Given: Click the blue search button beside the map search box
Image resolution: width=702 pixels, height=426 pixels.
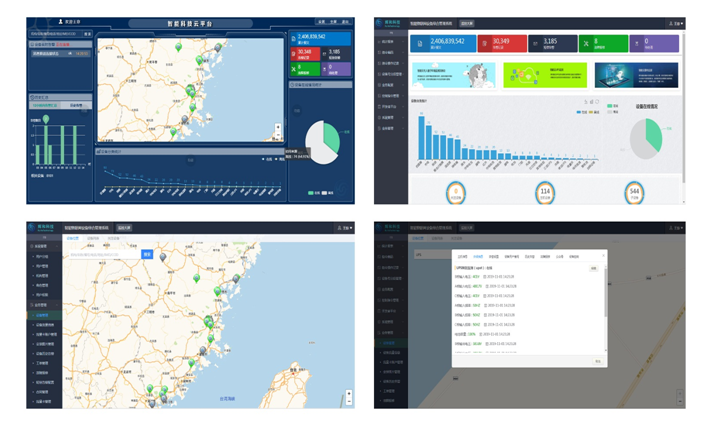Looking at the screenshot, I should click(x=147, y=254).
